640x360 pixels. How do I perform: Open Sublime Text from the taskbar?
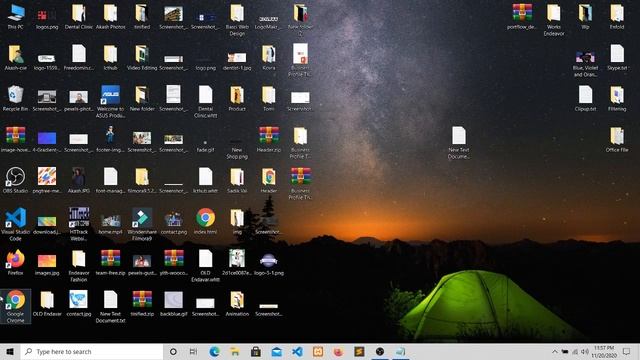point(359,351)
